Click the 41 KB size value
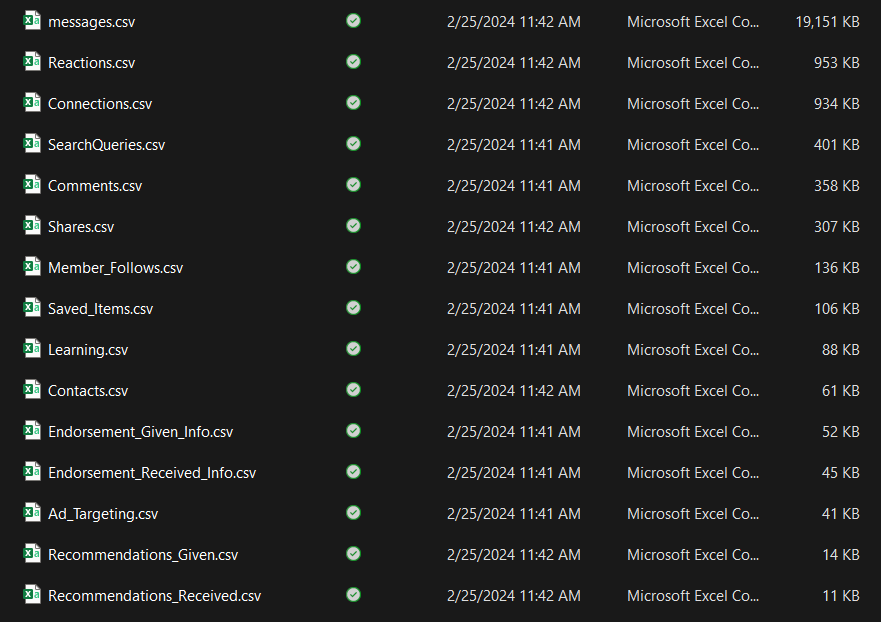 [x=841, y=514]
